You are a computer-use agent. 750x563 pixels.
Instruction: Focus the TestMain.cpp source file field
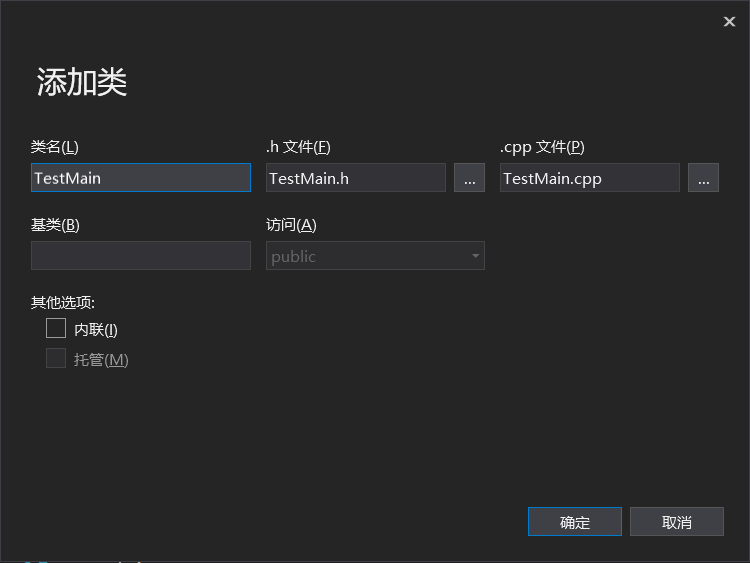pos(589,178)
